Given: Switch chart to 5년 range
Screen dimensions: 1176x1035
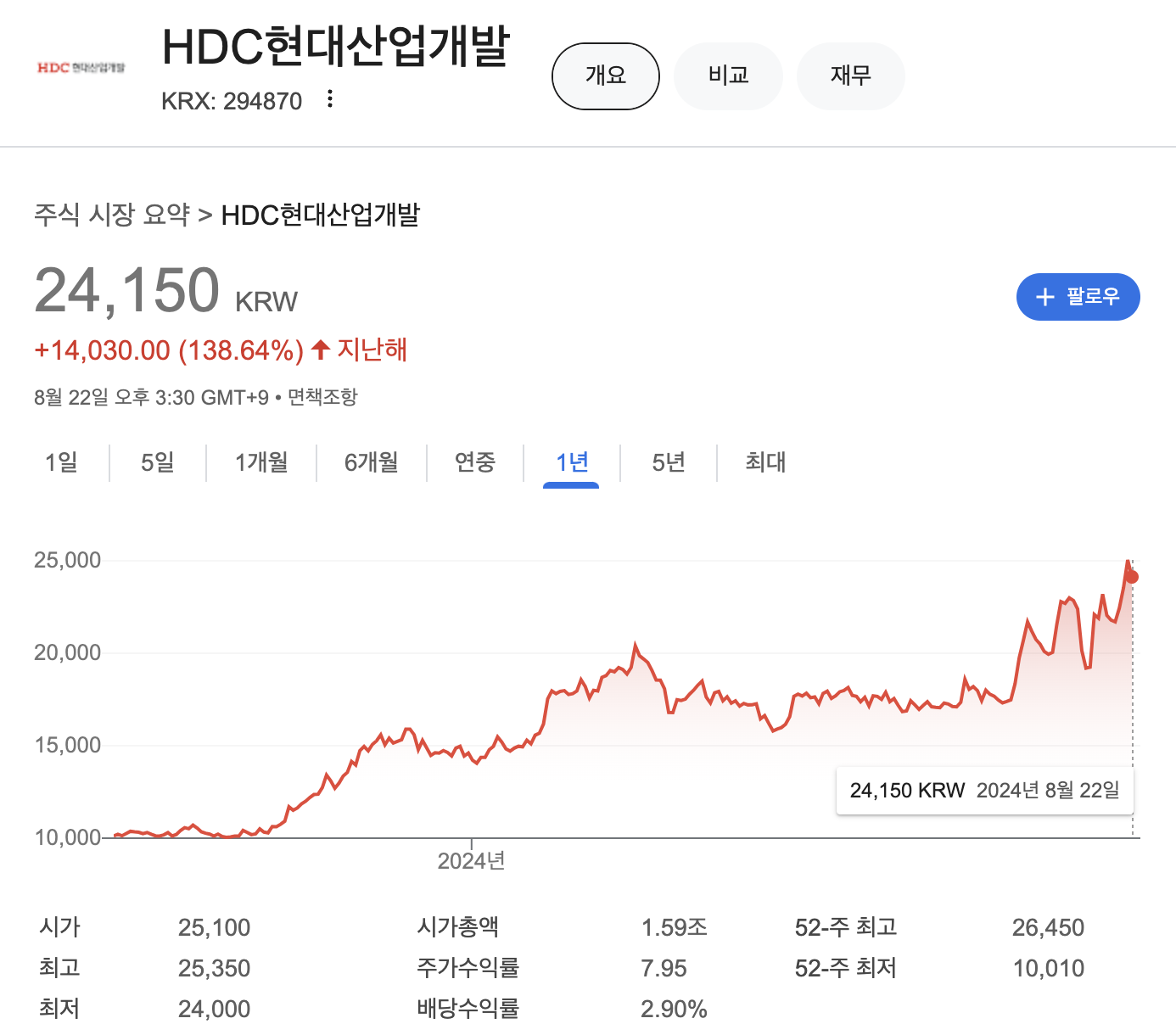Looking at the screenshot, I should tap(669, 462).
